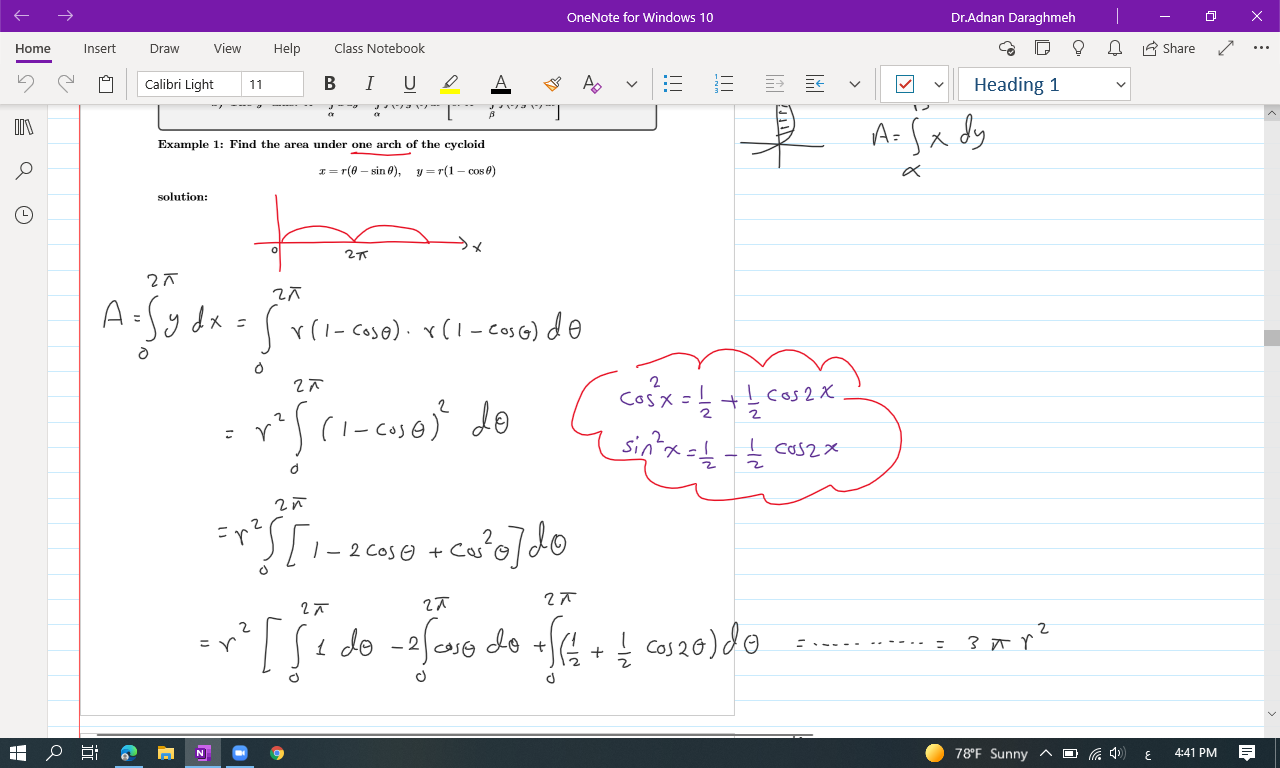Click the Share button
This screenshot has width=1280, height=768.
point(1168,48)
